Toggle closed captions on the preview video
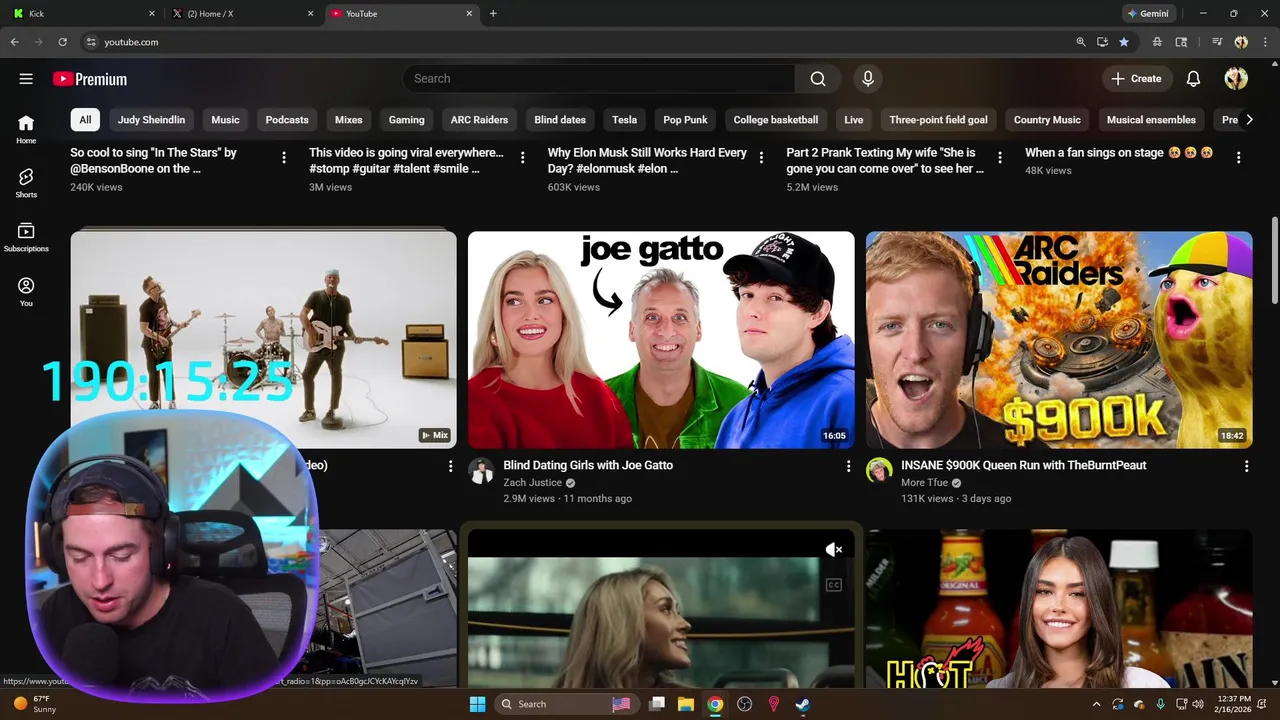Image resolution: width=1280 pixels, height=720 pixels. [x=834, y=585]
